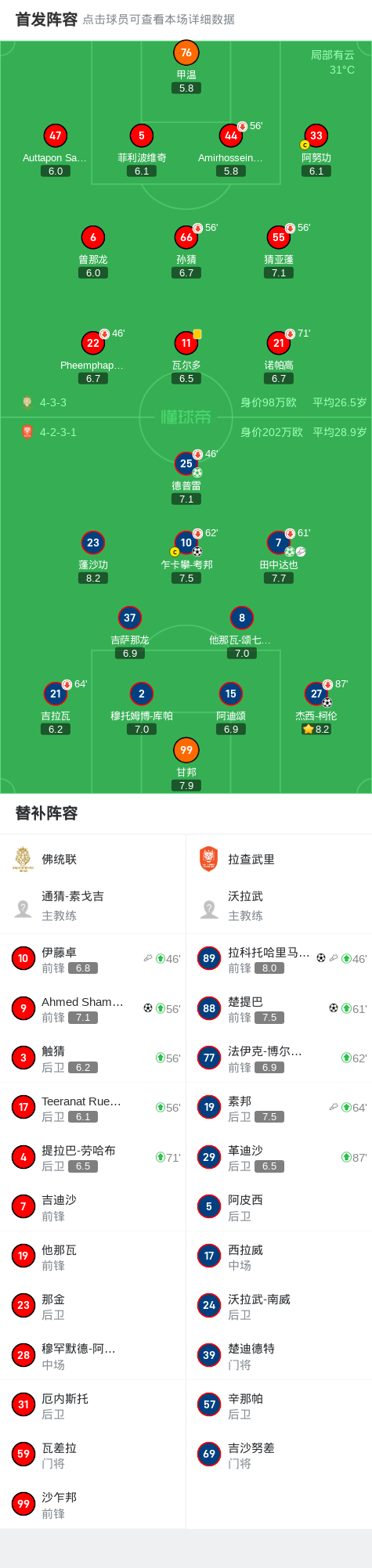The width and height of the screenshot is (372, 1568).
Task: Tap player 25 德普雷 jersey icon
Action: click(186, 463)
